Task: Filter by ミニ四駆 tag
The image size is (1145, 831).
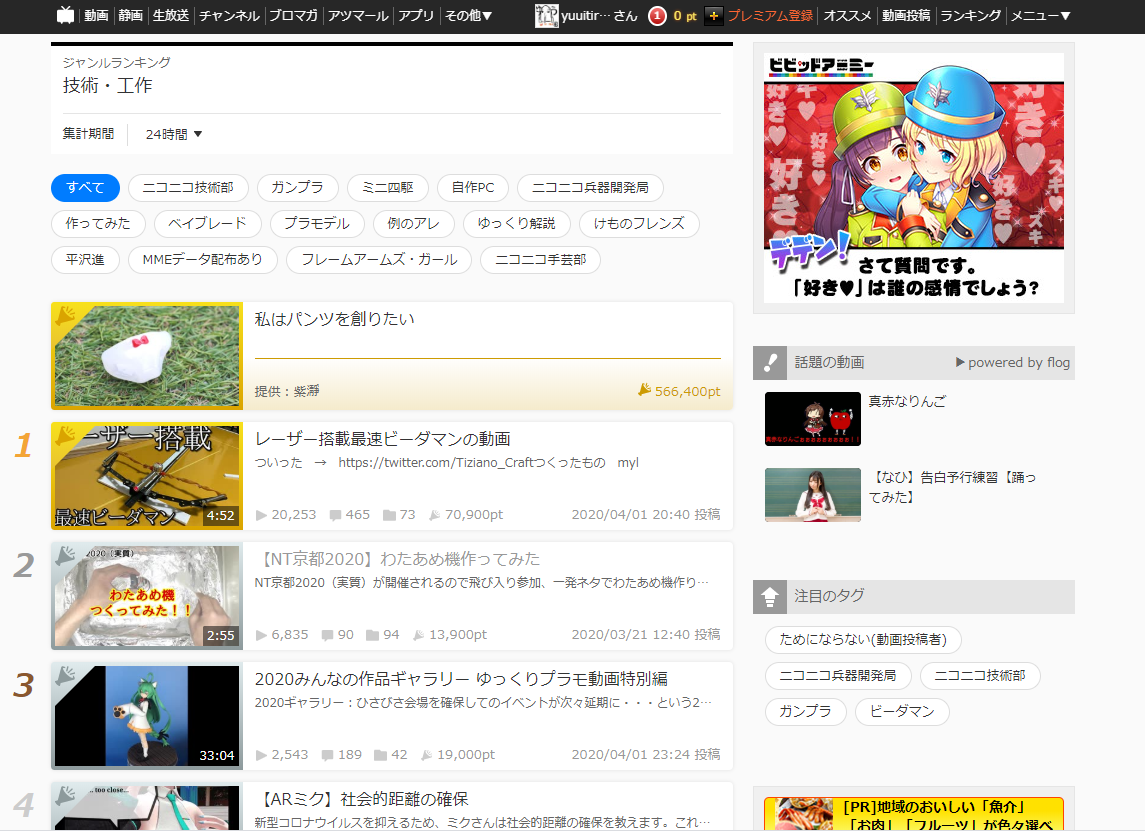Action: [388, 188]
